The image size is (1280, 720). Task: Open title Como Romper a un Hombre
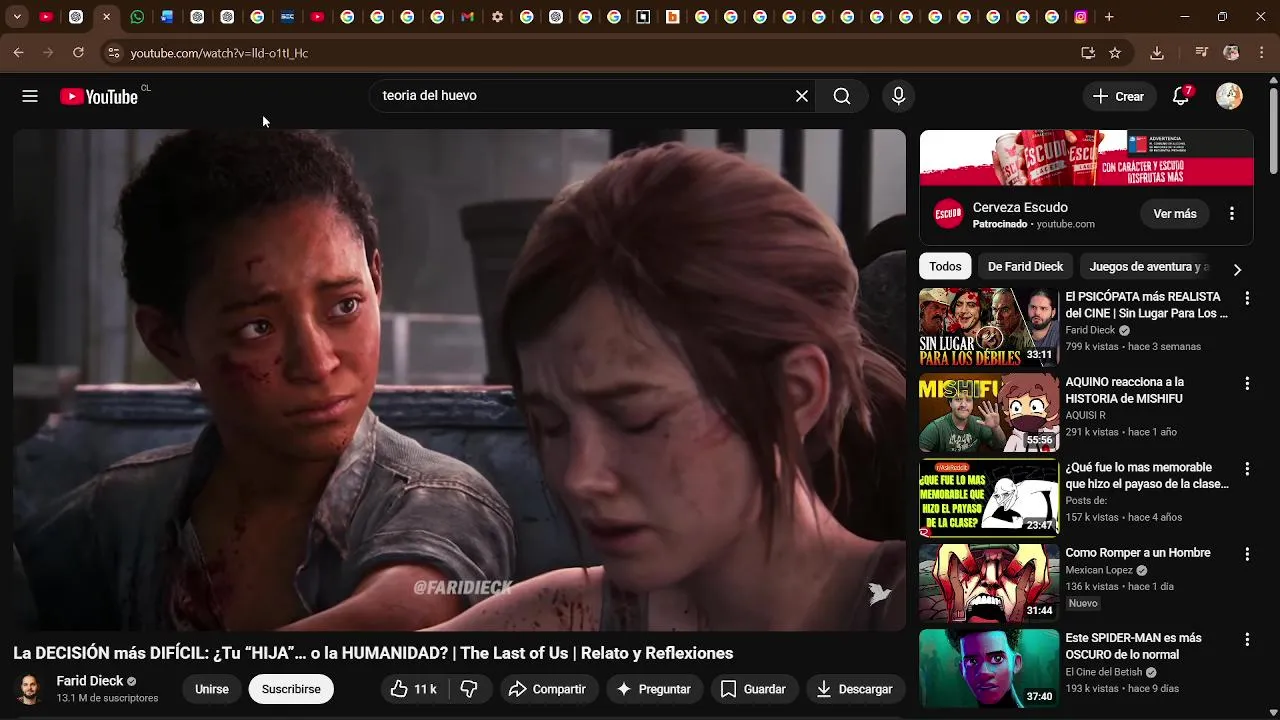pos(1138,553)
